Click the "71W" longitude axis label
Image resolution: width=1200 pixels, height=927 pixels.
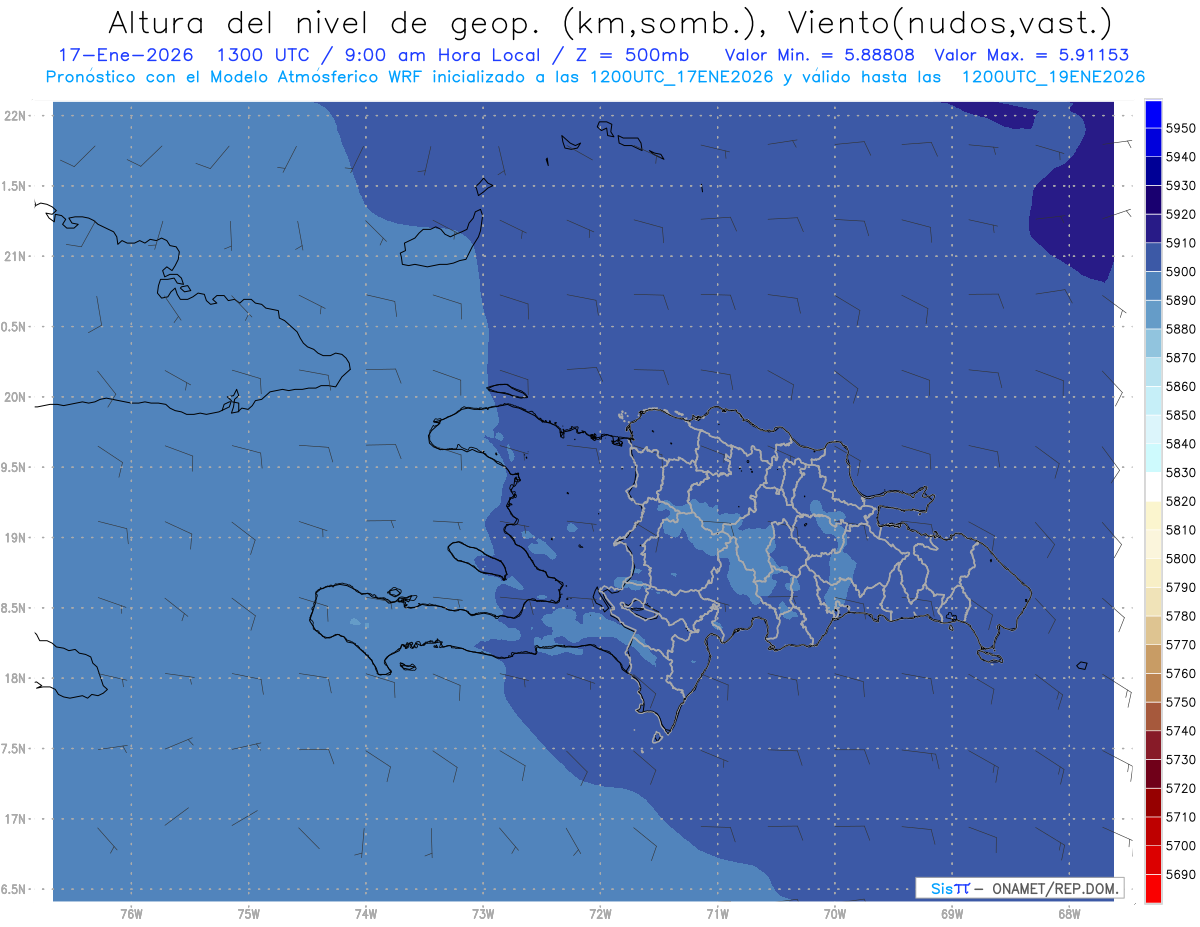(x=717, y=914)
